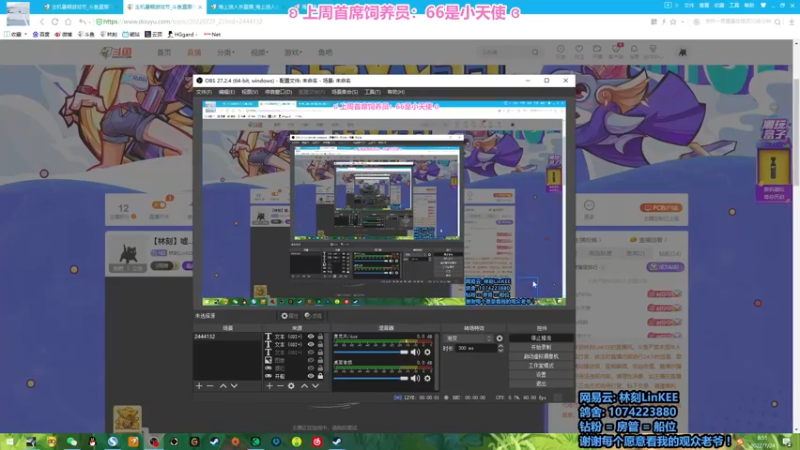The image size is (800, 450).
Task: Open the OBS 视图 menu
Action: coord(249,92)
